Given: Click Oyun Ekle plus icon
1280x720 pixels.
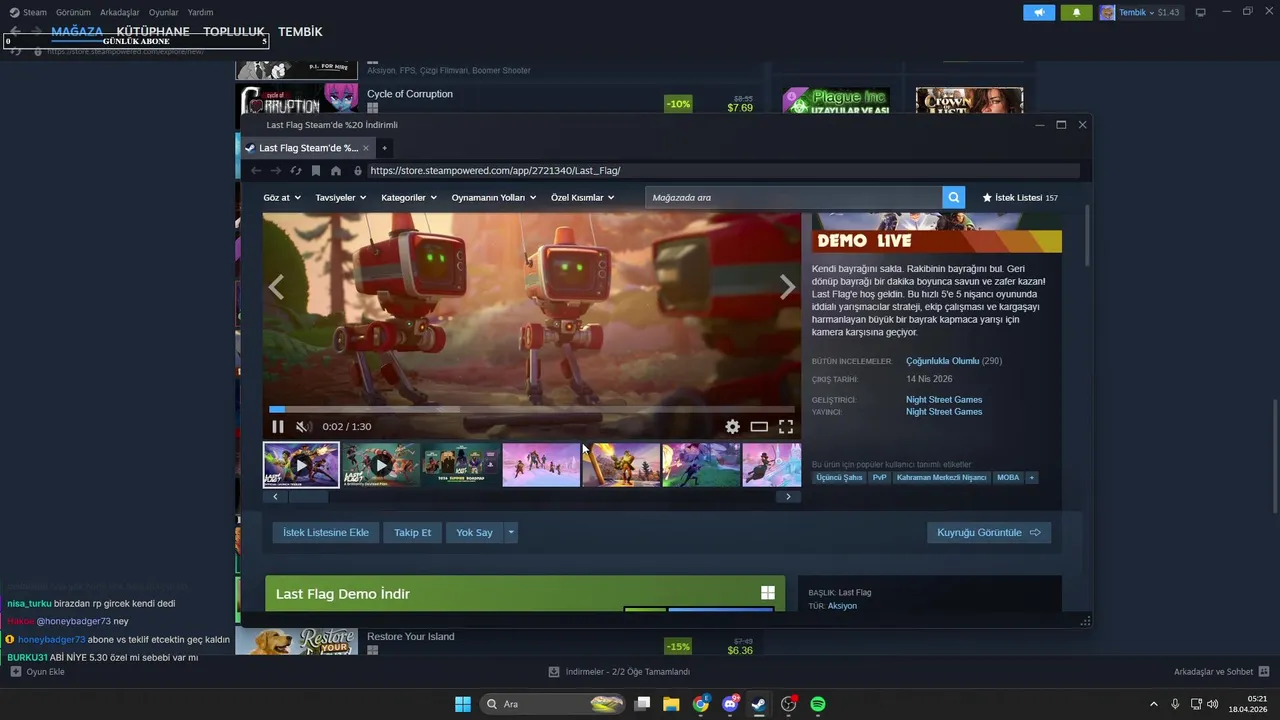Looking at the screenshot, I should pos(16,672).
